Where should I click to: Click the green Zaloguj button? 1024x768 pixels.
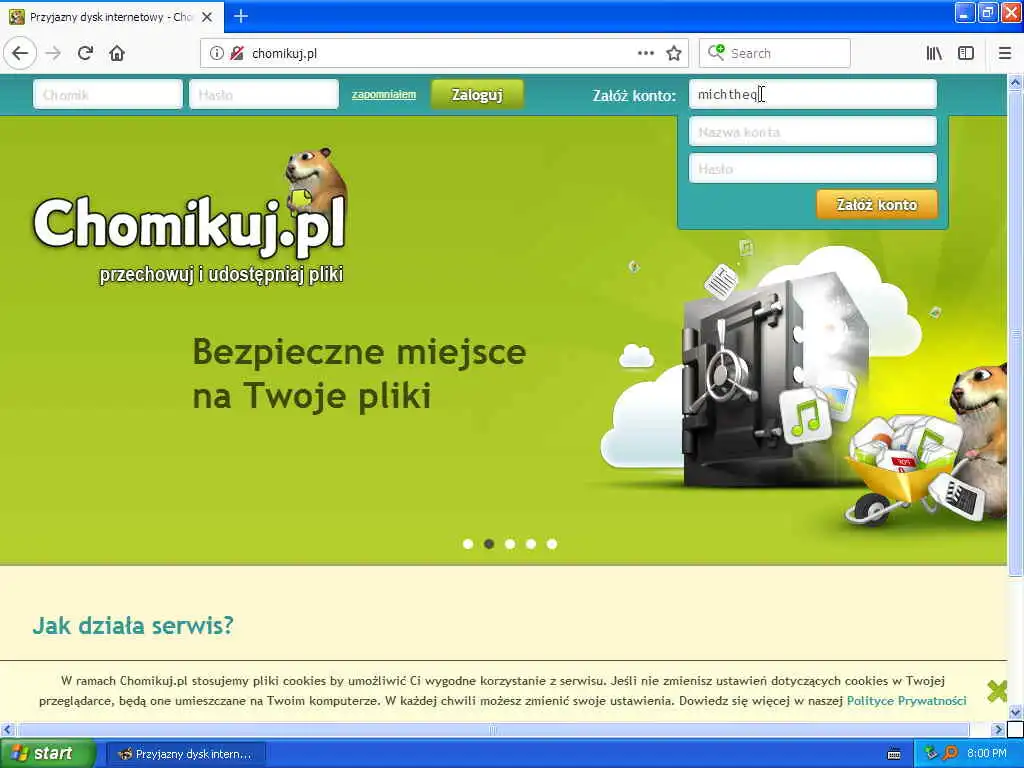click(x=477, y=95)
